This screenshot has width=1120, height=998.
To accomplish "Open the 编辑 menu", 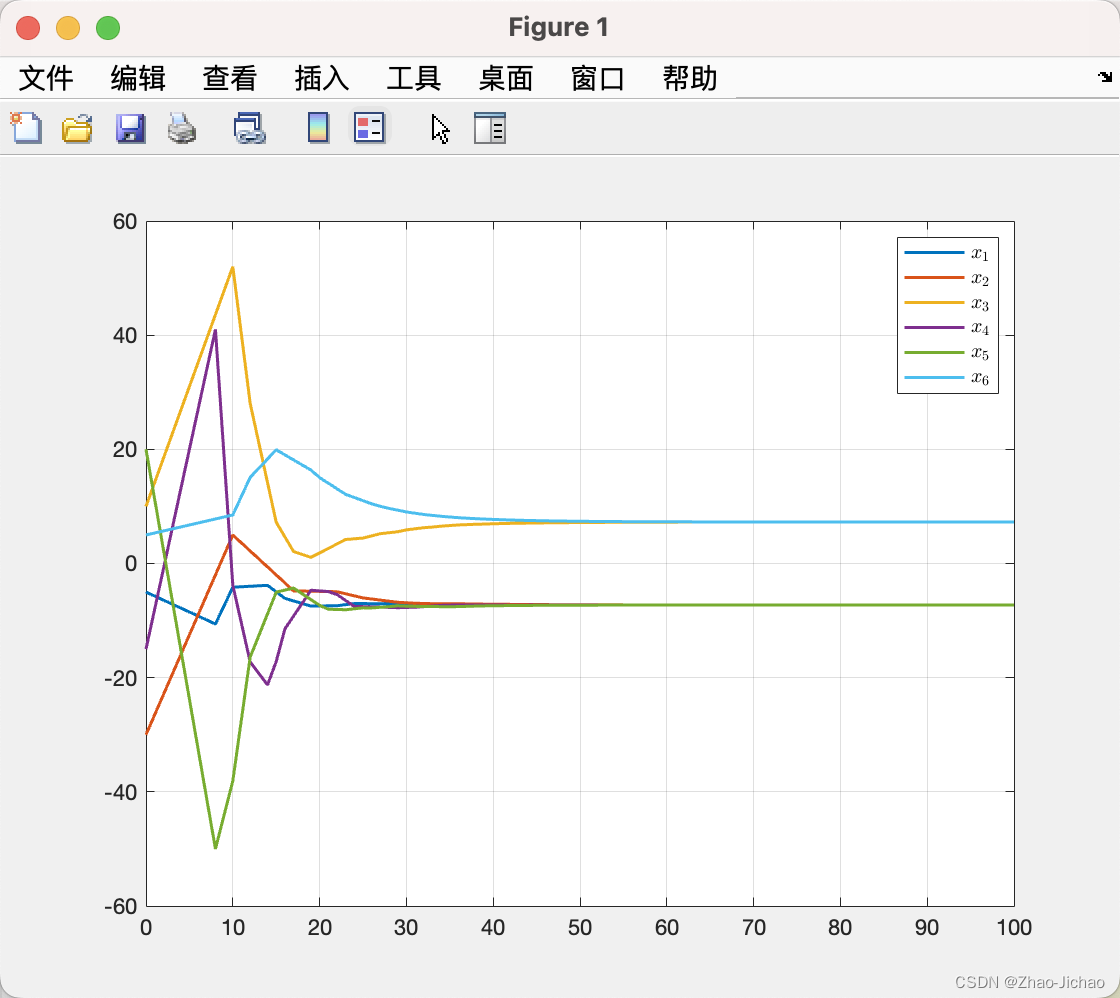I will (x=138, y=78).
